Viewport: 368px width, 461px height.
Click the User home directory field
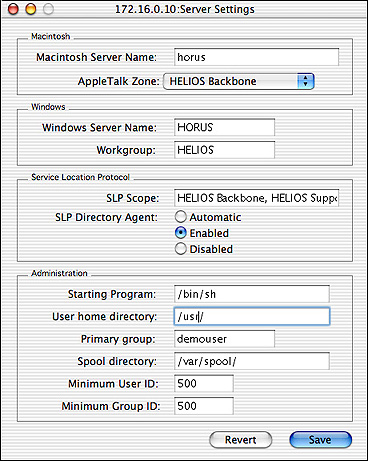click(252, 316)
